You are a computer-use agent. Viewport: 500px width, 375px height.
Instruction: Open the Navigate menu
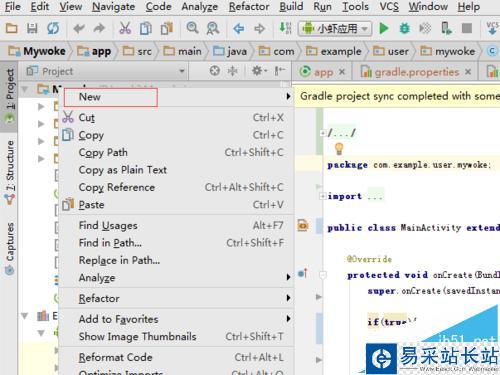coord(113,6)
